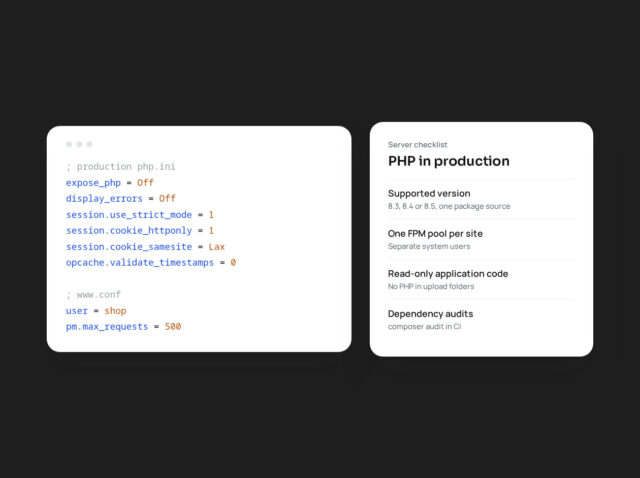Click the '; production php.ini' comment line
640x478 pixels.
pyautogui.click(x=121, y=167)
